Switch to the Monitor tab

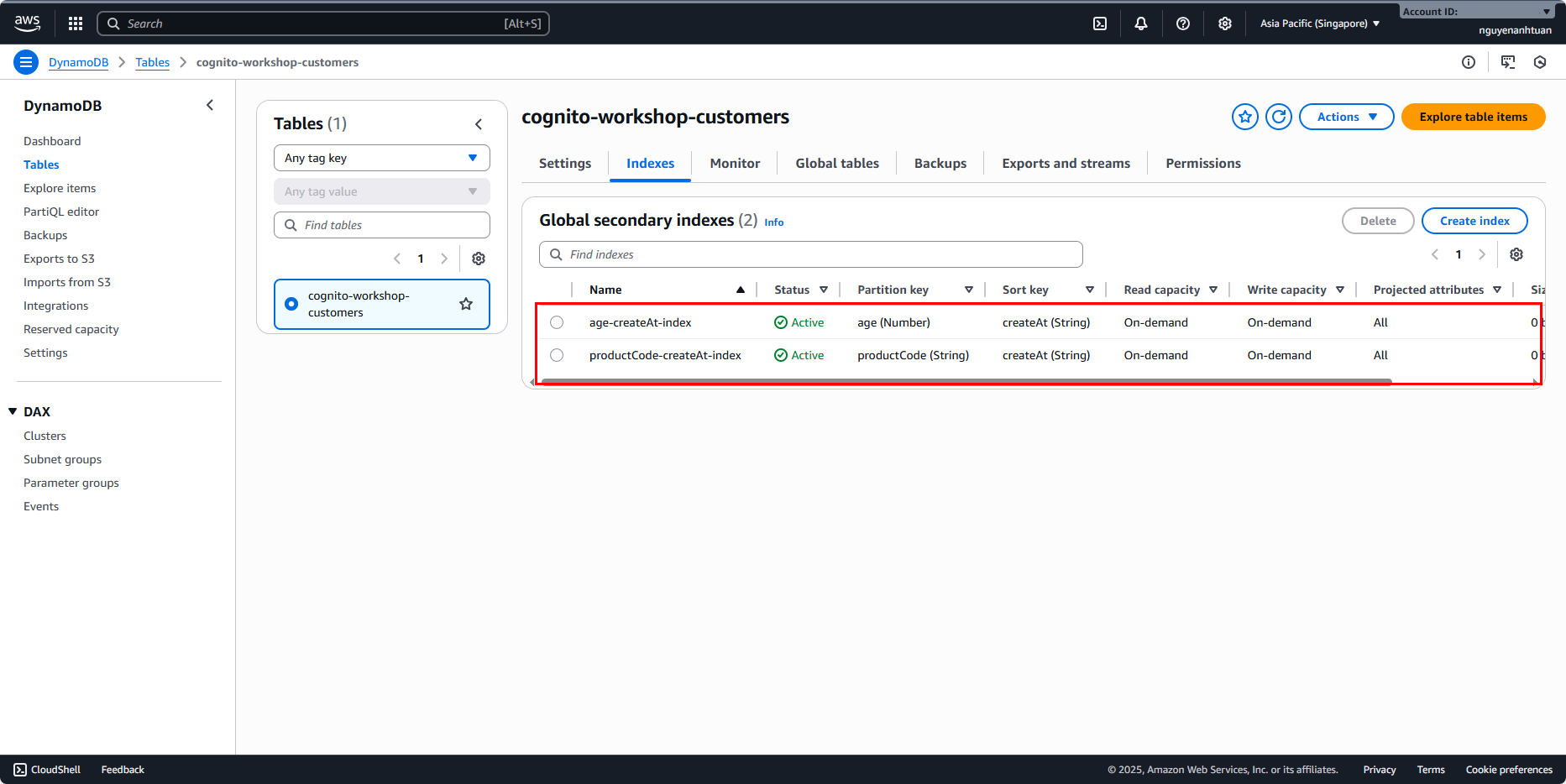point(734,164)
